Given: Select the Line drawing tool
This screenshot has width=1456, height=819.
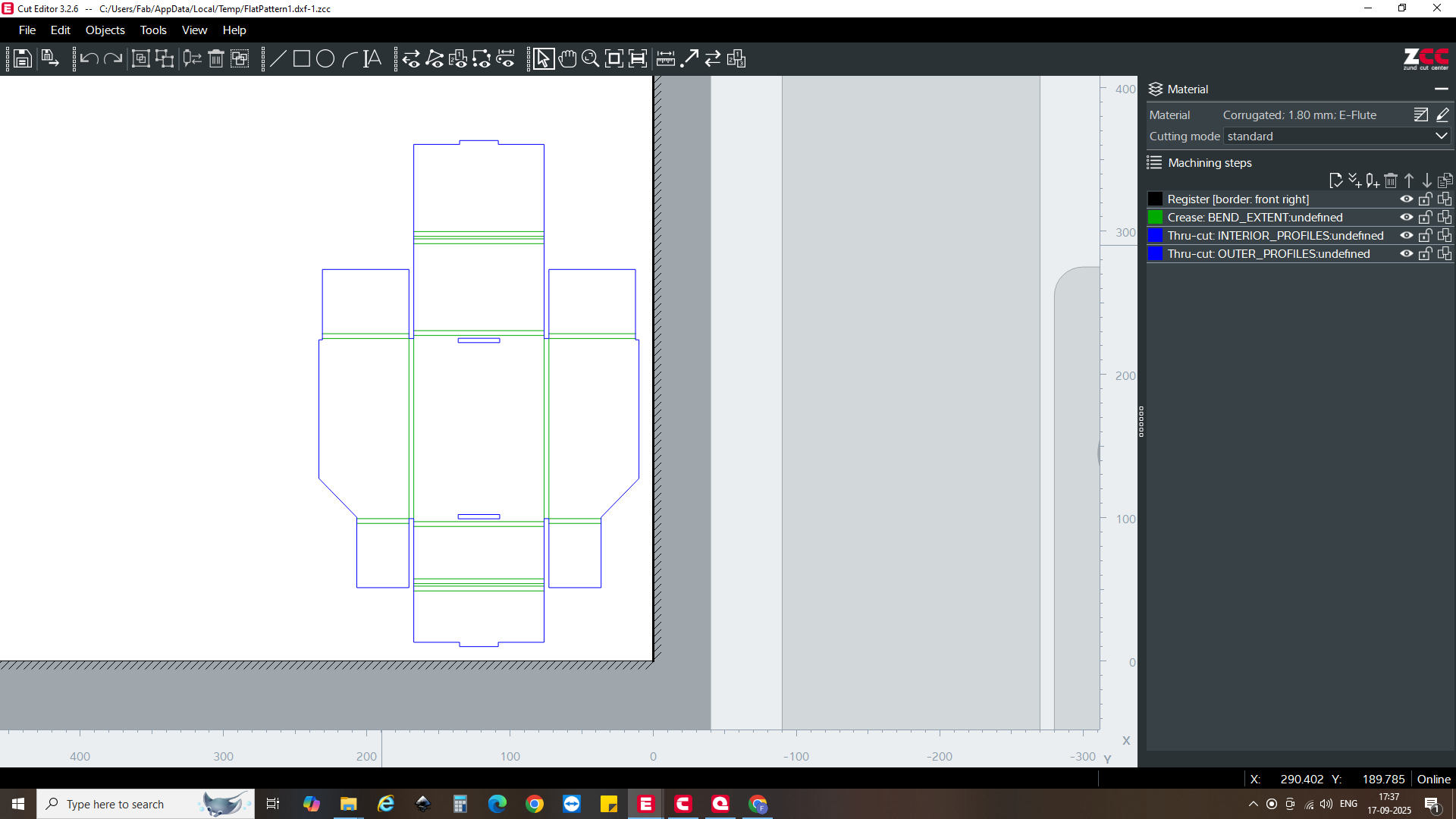Looking at the screenshot, I should click(278, 58).
